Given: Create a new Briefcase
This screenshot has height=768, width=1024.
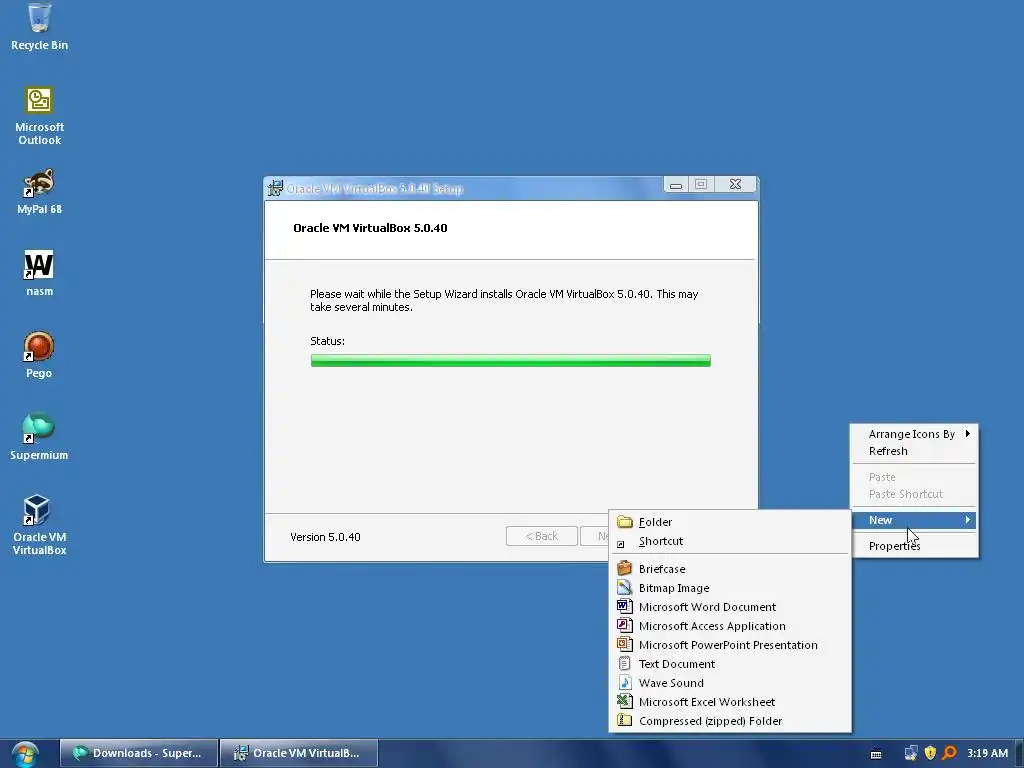Looking at the screenshot, I should point(730,568).
